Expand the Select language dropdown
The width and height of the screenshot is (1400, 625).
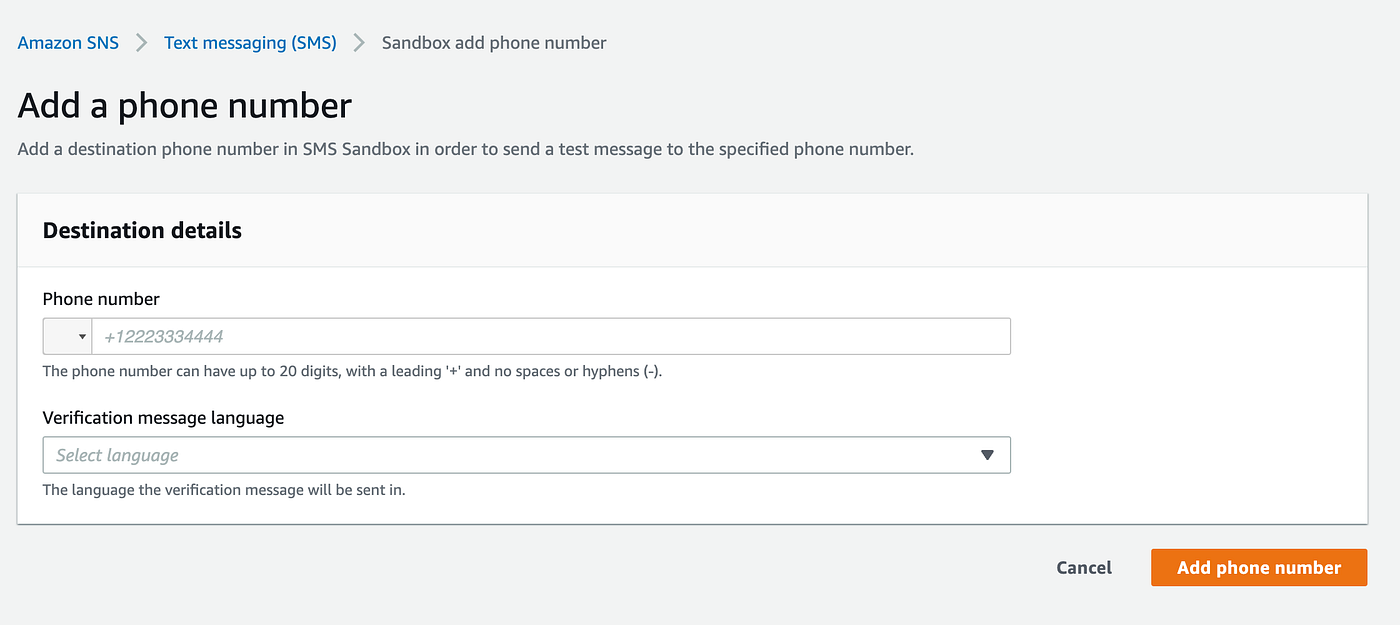pos(526,455)
